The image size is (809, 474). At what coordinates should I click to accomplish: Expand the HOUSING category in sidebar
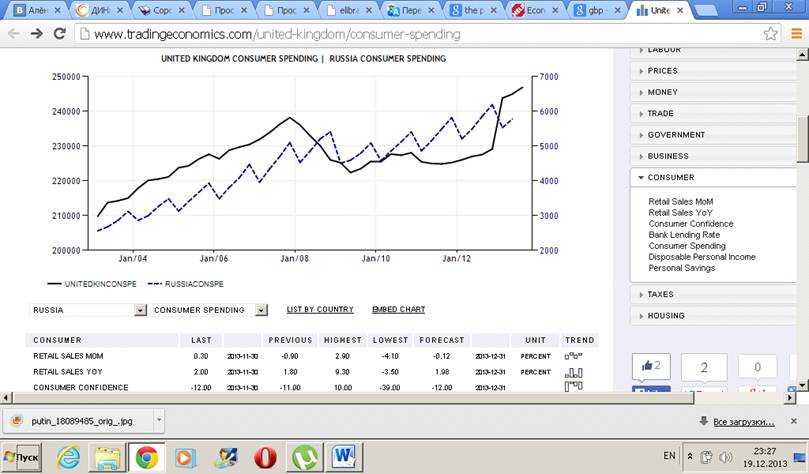tap(665, 316)
